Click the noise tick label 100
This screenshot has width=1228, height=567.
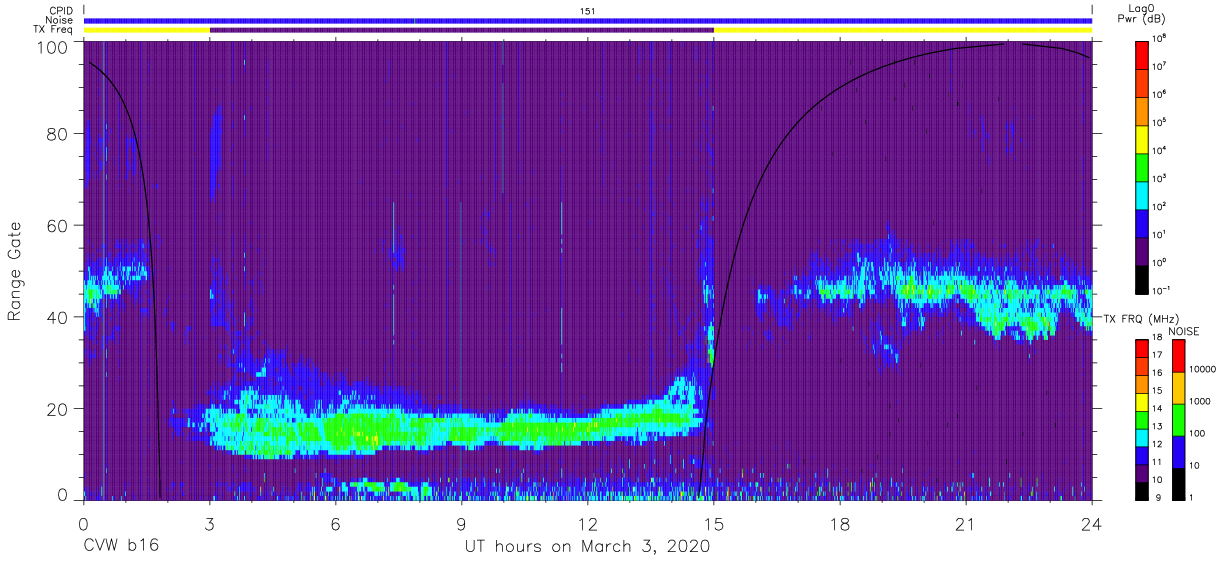pyautogui.click(x=1197, y=433)
